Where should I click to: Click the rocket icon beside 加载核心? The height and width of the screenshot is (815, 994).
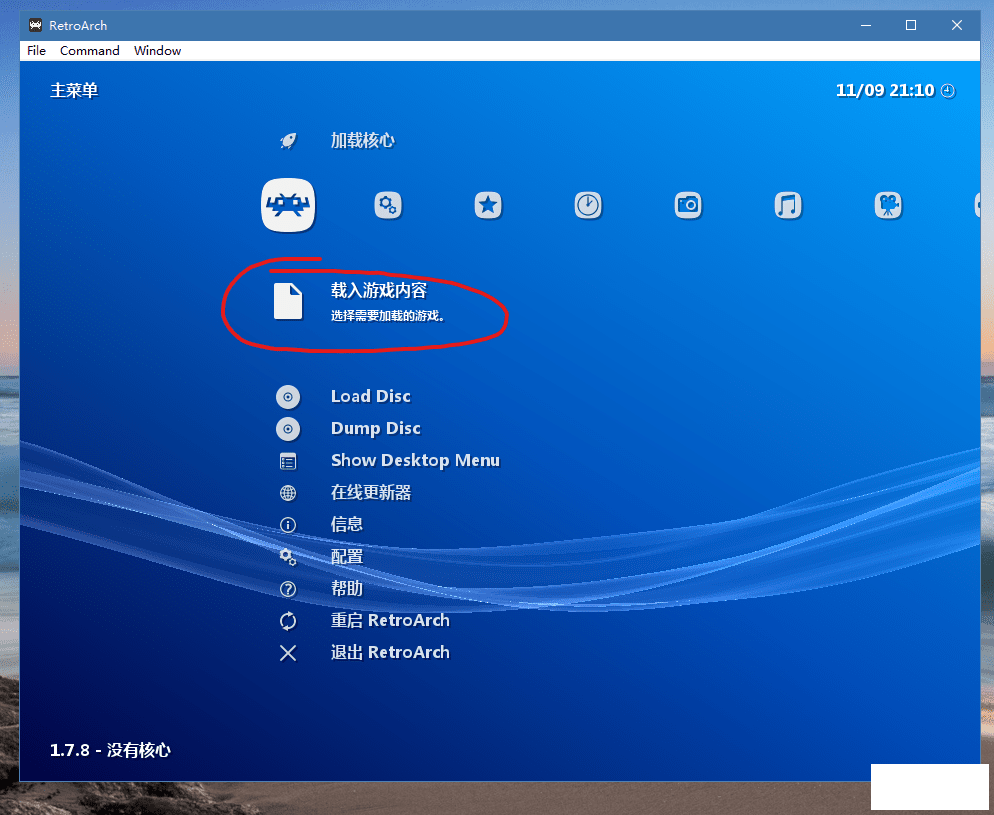tap(288, 141)
